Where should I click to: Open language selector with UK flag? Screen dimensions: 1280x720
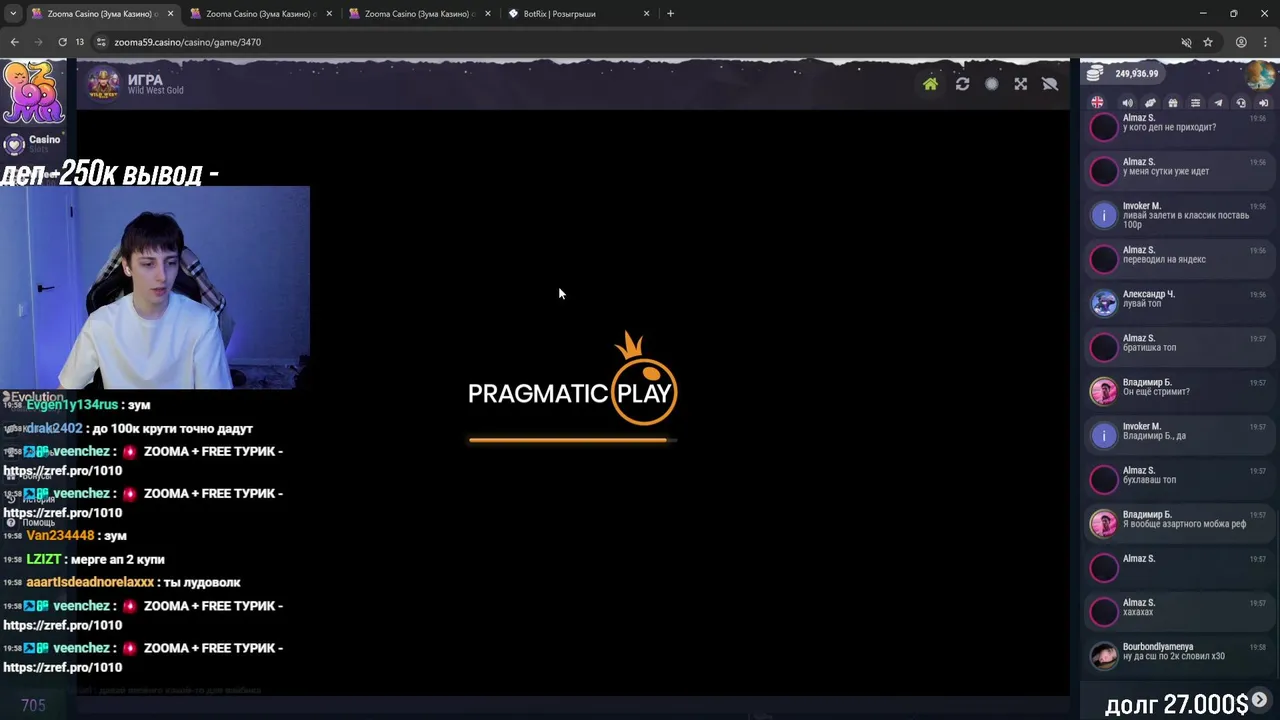1097,103
